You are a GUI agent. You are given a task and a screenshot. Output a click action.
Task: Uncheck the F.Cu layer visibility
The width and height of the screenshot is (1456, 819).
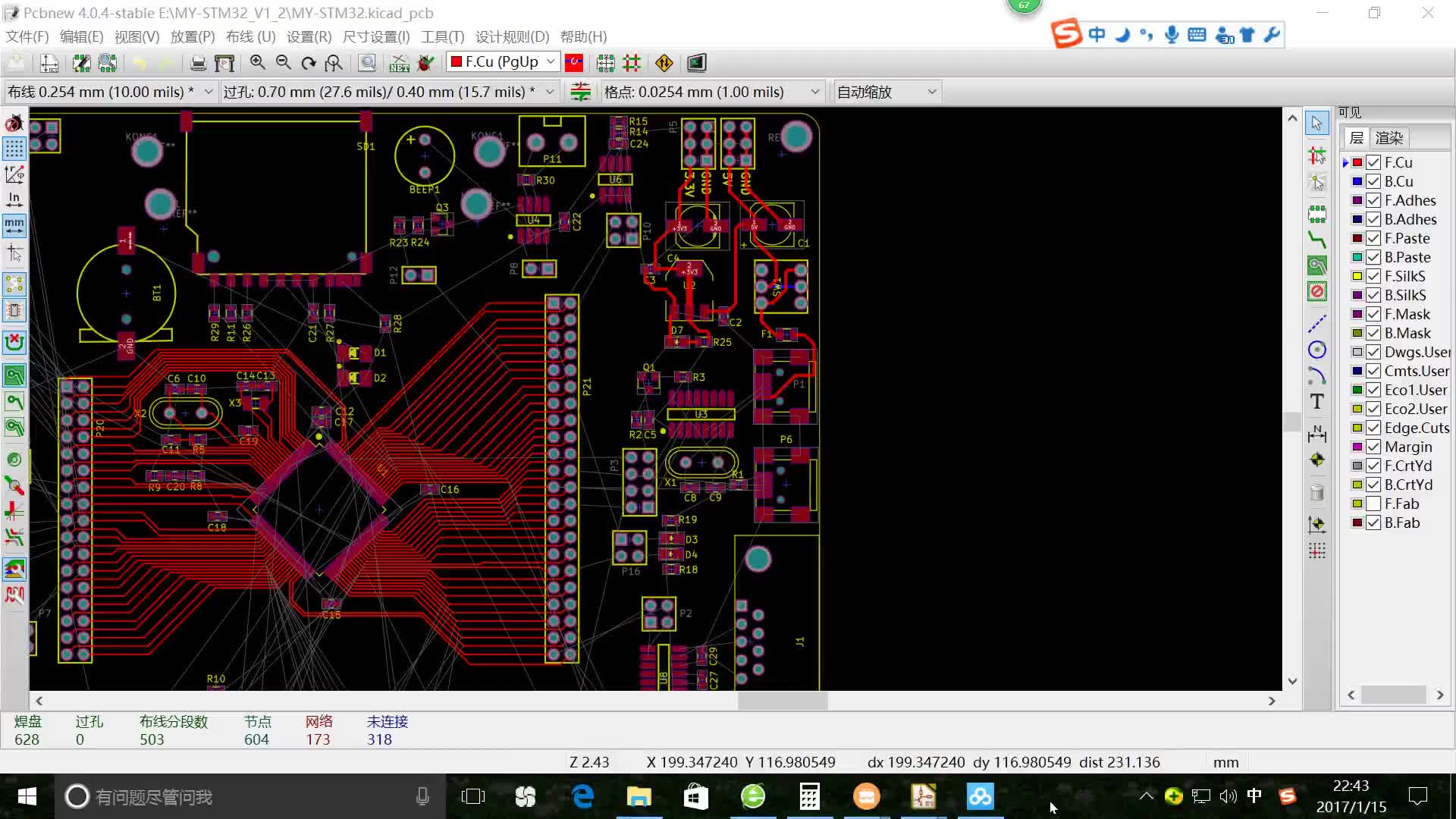pyautogui.click(x=1373, y=162)
